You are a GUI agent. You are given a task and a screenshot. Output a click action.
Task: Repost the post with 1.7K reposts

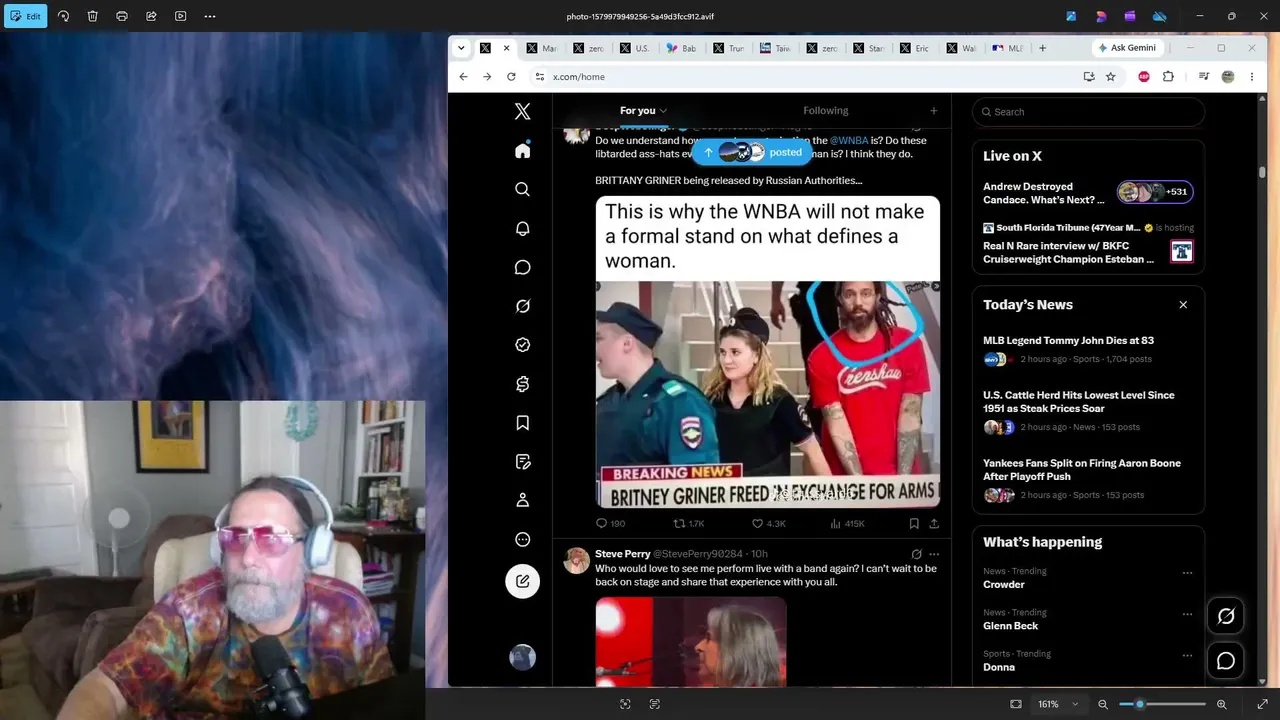pos(689,523)
